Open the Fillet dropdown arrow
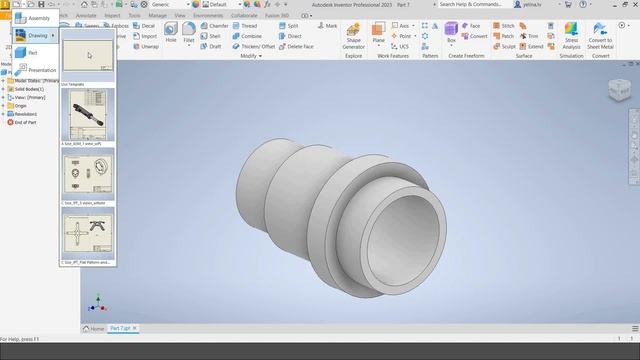This screenshot has width=640, height=360. coord(189,46)
